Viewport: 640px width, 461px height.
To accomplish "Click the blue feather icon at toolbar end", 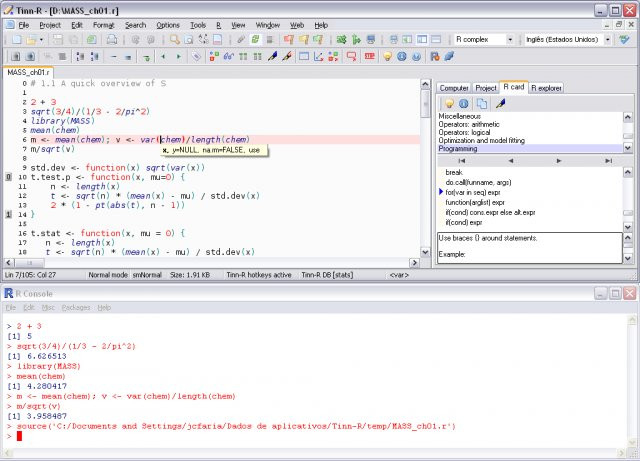I will tap(449, 57).
